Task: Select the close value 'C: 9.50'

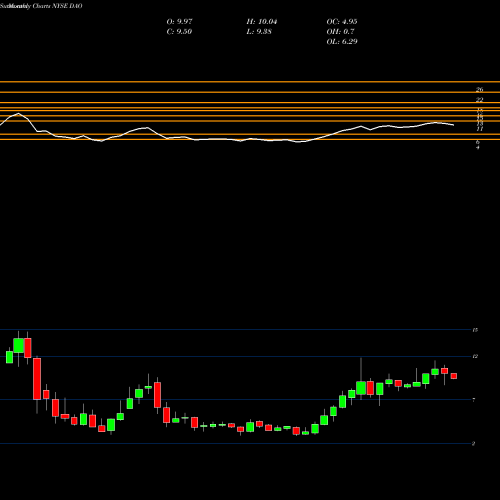Action: (179, 32)
